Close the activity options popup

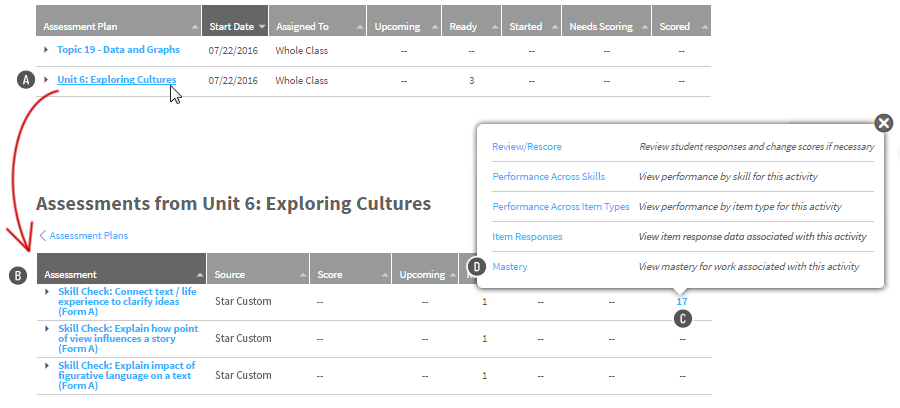[883, 123]
